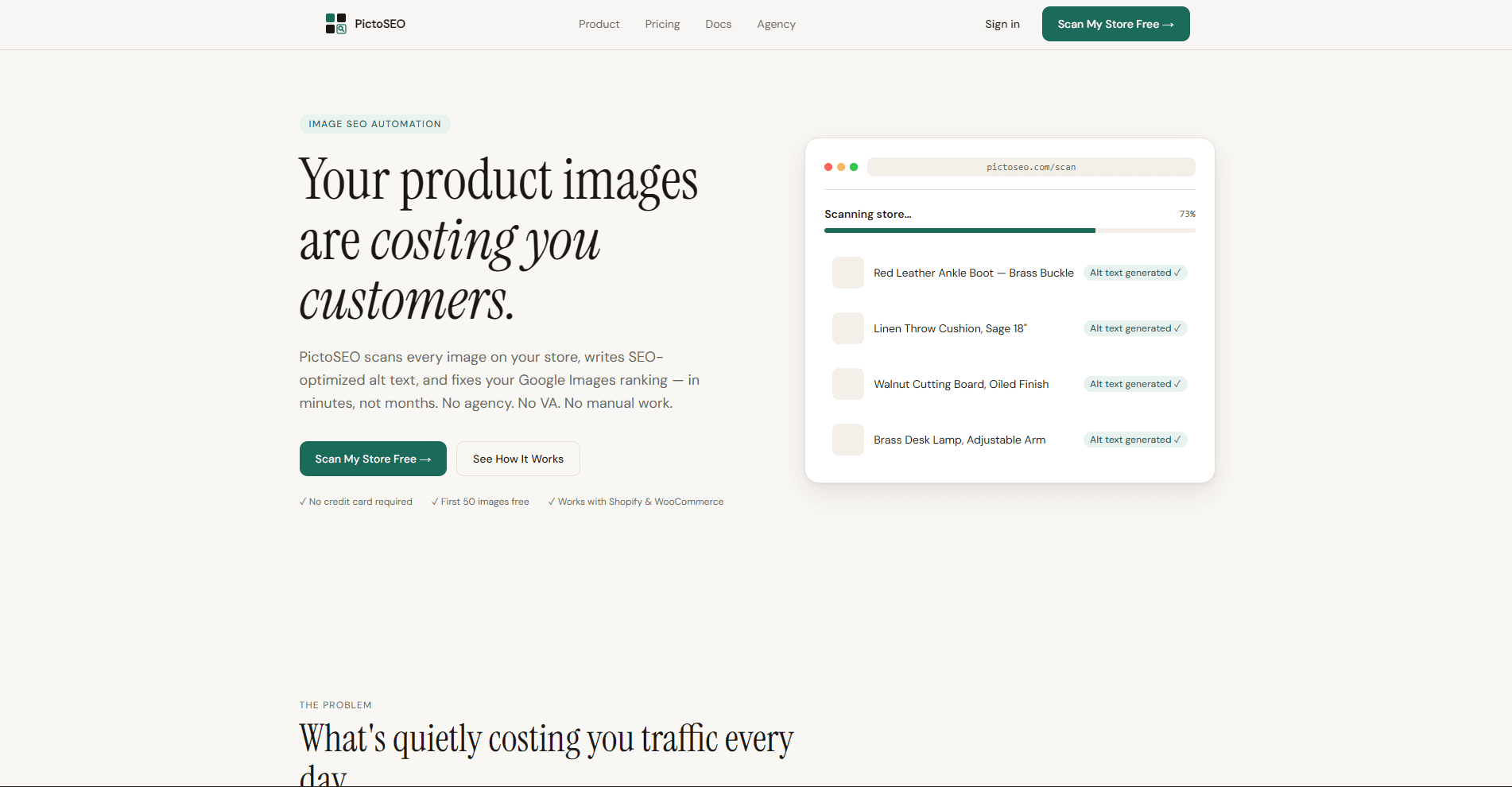
Task: Click the yellow window dot in mockup
Action: (841, 167)
